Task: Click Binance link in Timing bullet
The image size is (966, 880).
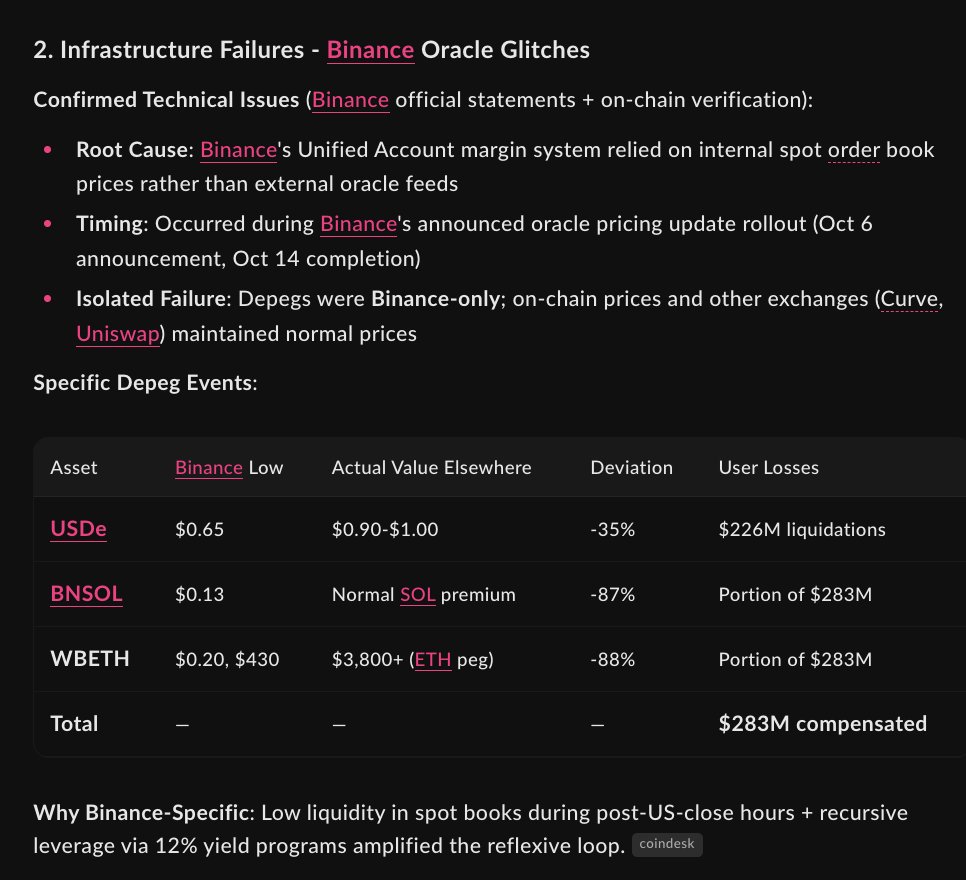Action: coord(359,224)
